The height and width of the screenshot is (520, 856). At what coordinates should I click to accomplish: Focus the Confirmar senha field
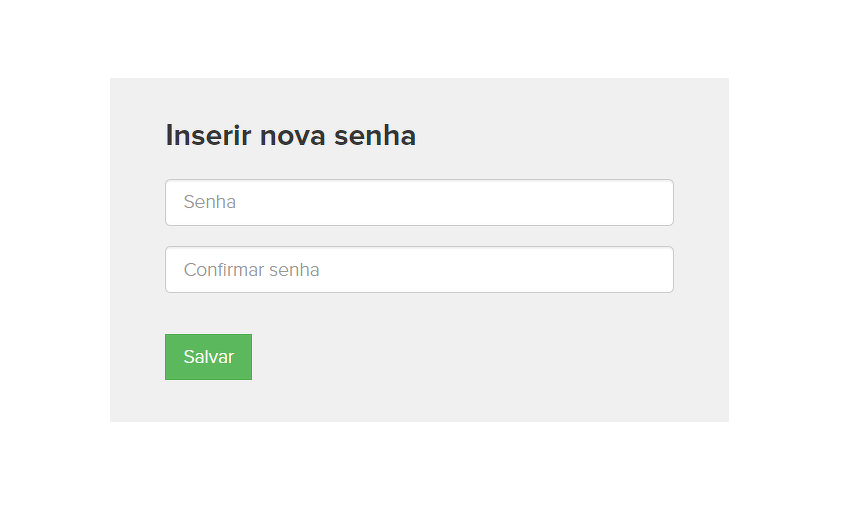click(x=419, y=270)
